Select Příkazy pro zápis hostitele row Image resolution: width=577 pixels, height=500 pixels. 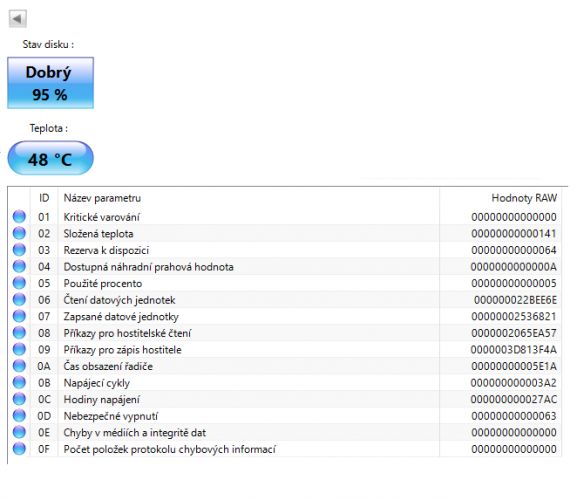point(285,350)
